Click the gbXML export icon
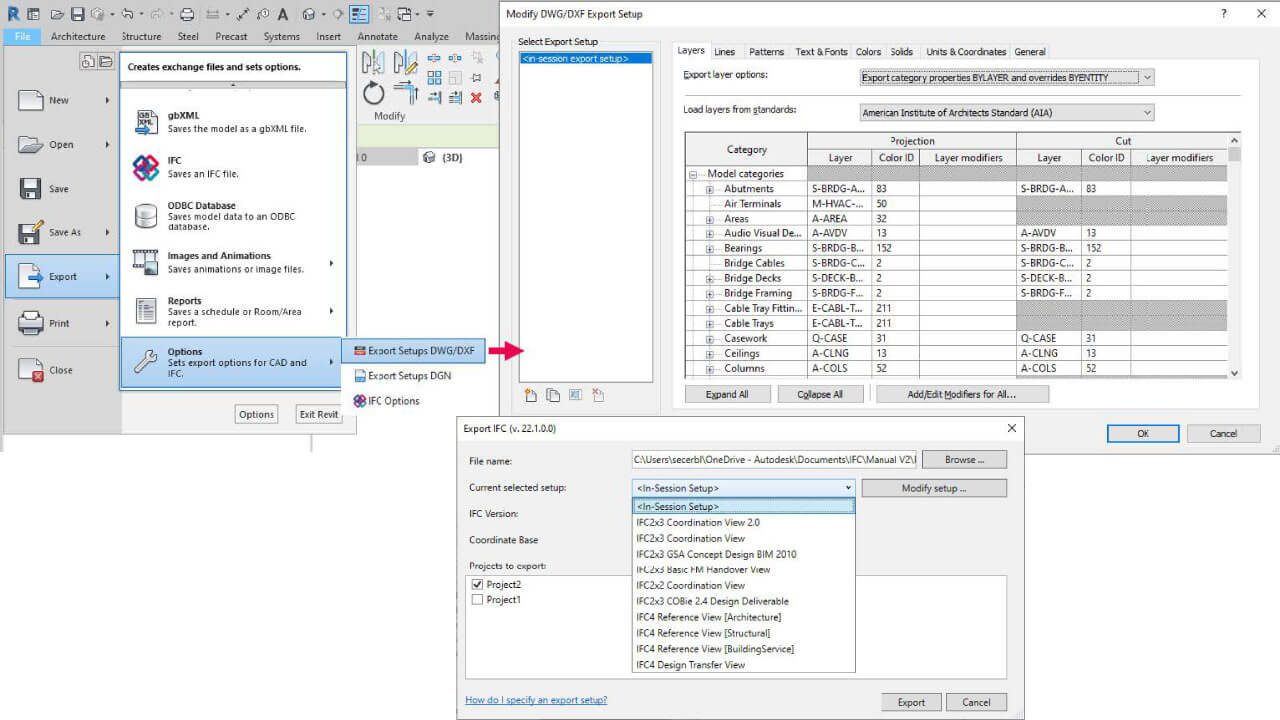 [146, 122]
